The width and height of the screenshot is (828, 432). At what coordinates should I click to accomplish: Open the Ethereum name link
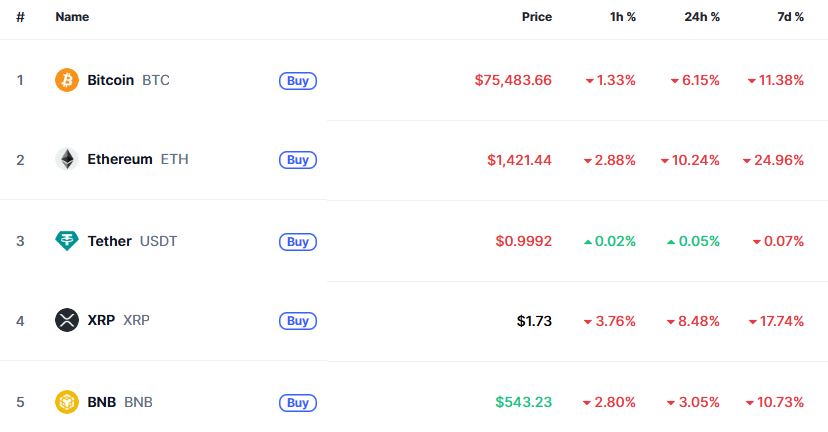[120, 159]
